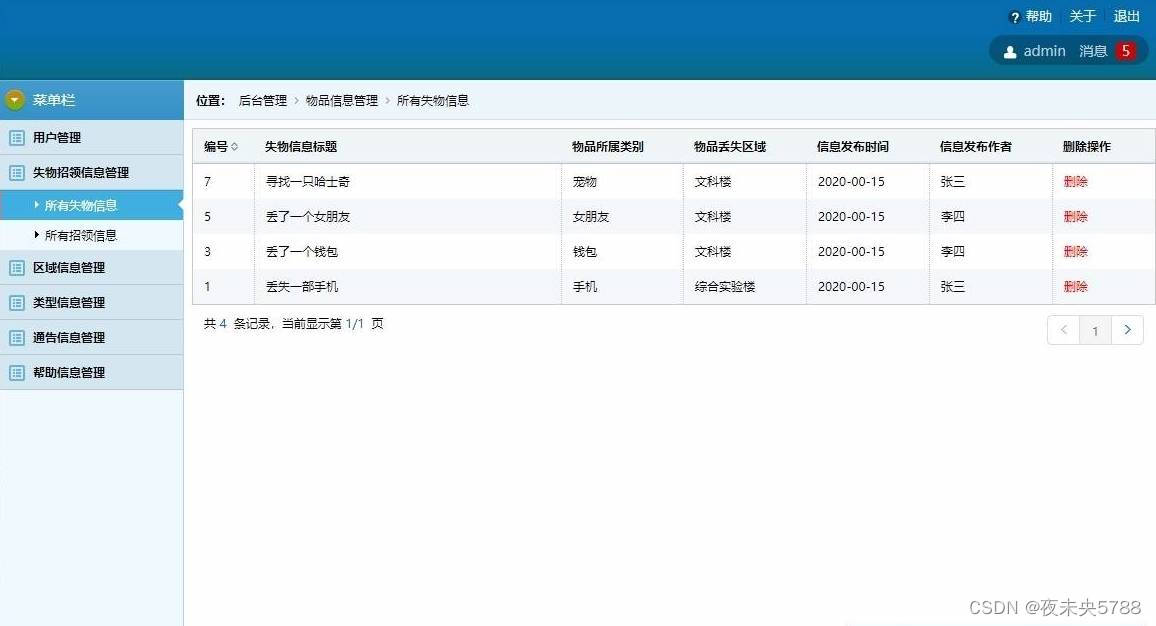This screenshot has height=626, width=1156.
Task: Click the 删除操作 column header
Action: coord(1087,147)
